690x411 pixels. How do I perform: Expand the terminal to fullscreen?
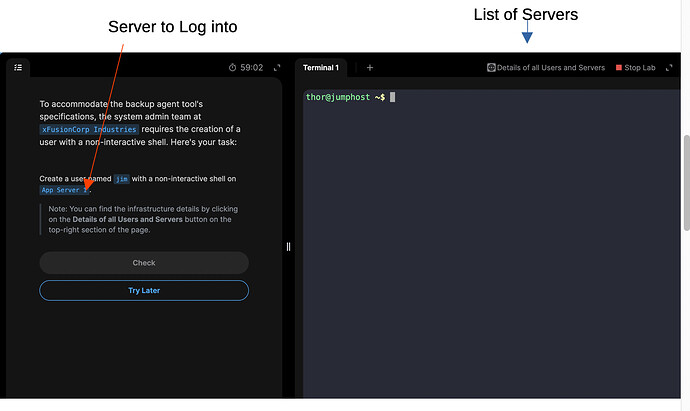pos(670,68)
